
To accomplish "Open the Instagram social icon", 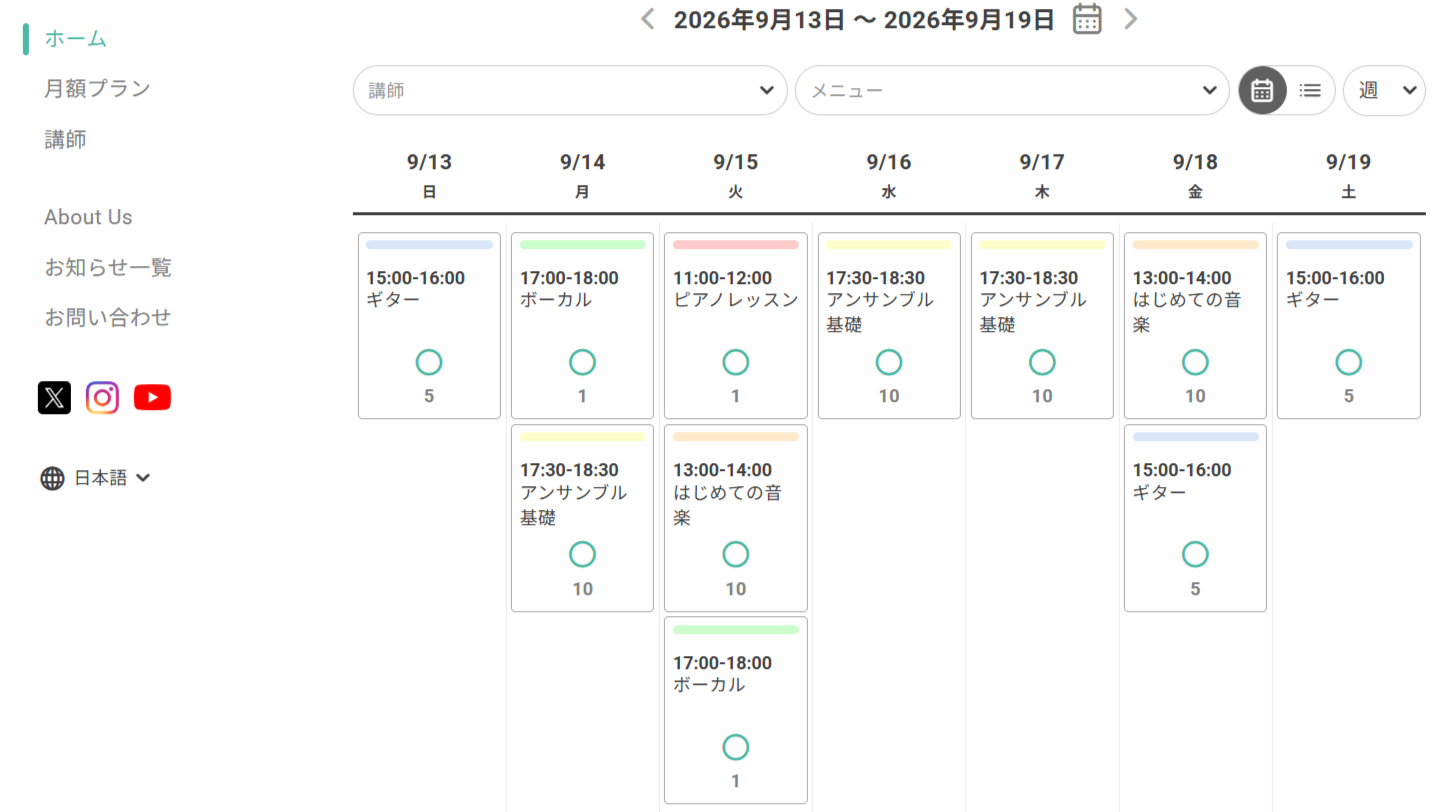I will [102, 397].
